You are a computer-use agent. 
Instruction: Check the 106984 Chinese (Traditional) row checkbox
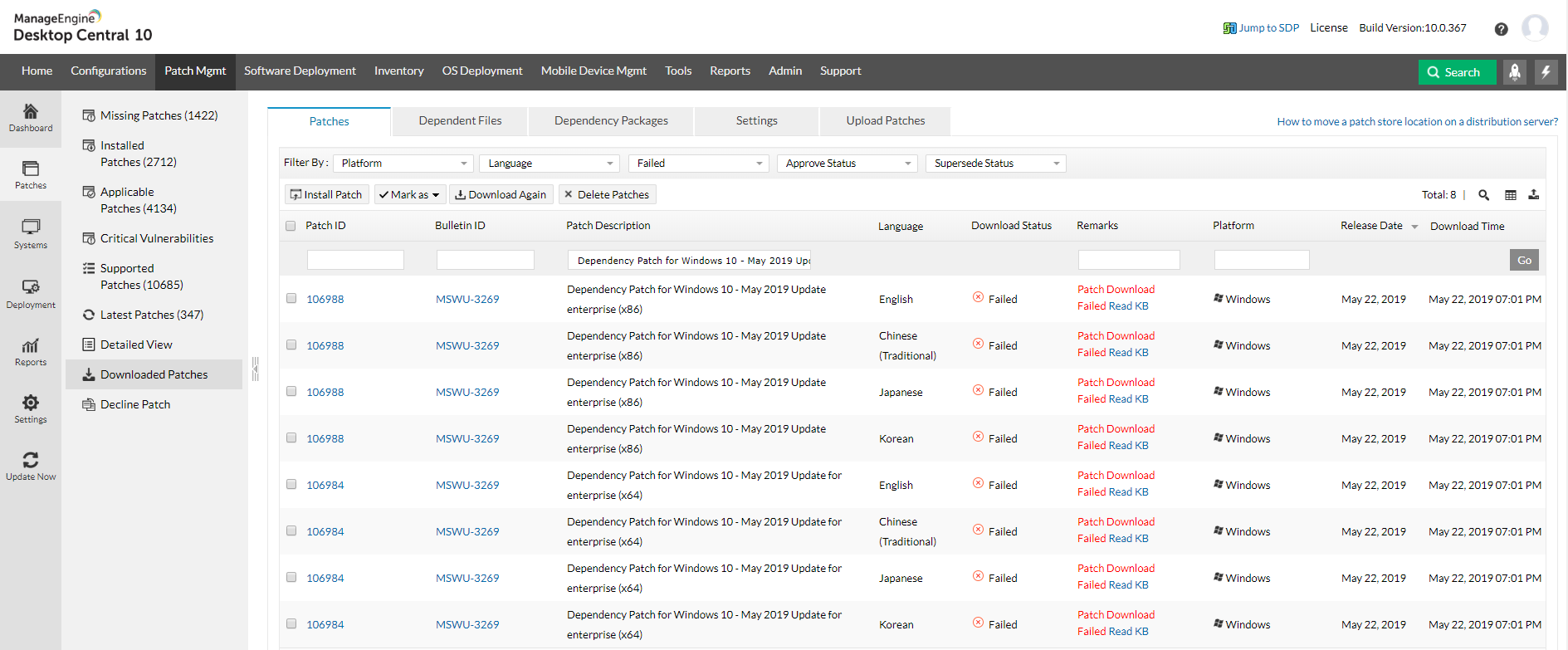pyautogui.click(x=291, y=530)
